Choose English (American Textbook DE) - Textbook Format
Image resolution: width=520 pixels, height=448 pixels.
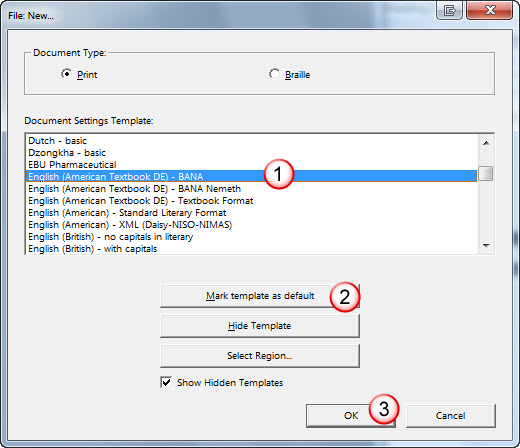252,201
